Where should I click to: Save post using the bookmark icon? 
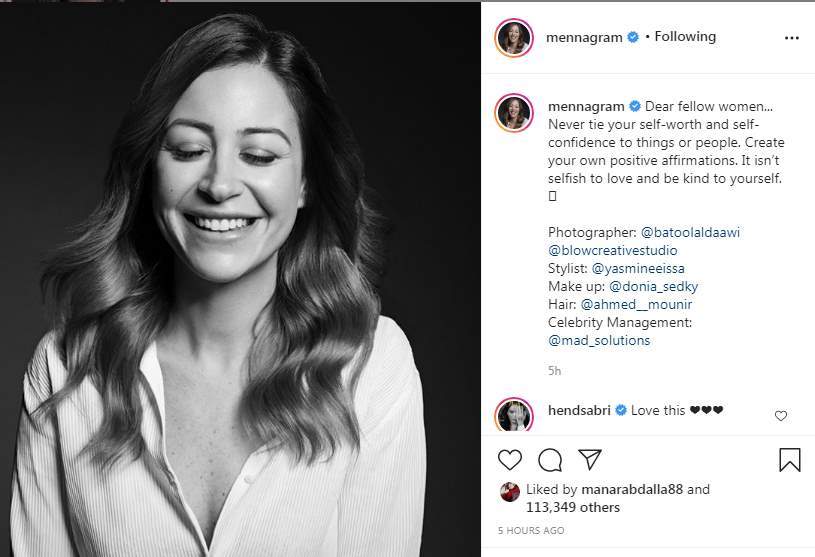pyautogui.click(x=789, y=460)
